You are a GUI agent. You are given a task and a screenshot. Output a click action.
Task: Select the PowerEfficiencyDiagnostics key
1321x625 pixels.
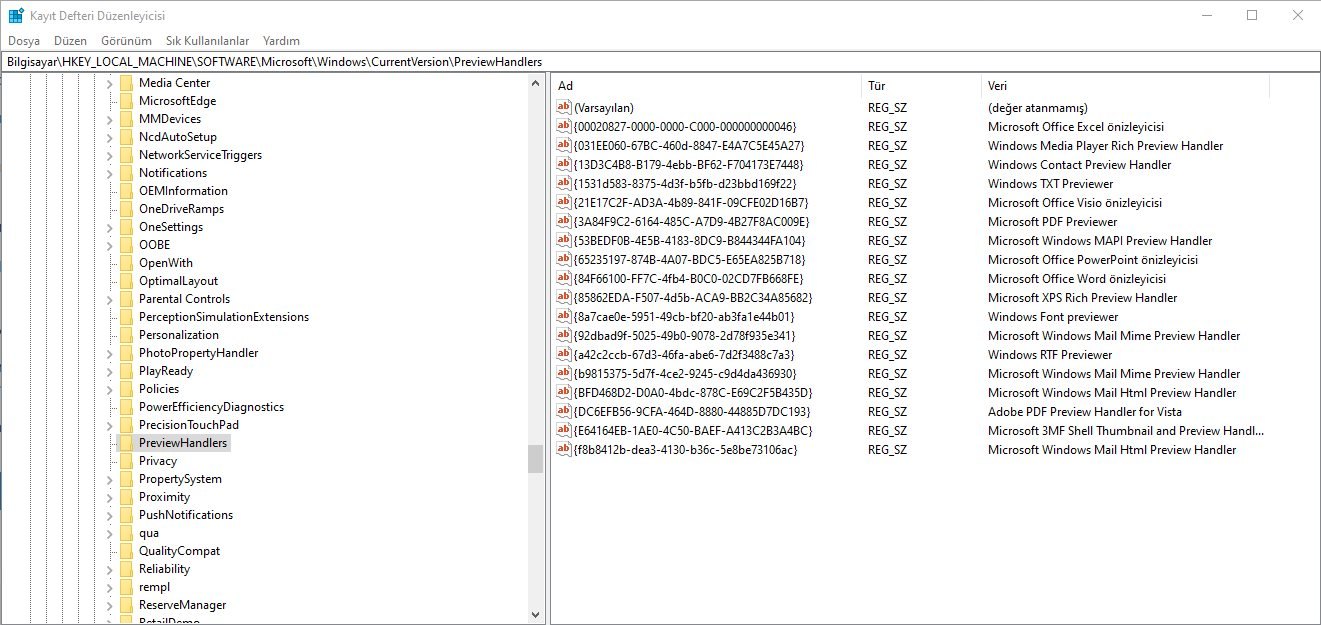coord(211,407)
